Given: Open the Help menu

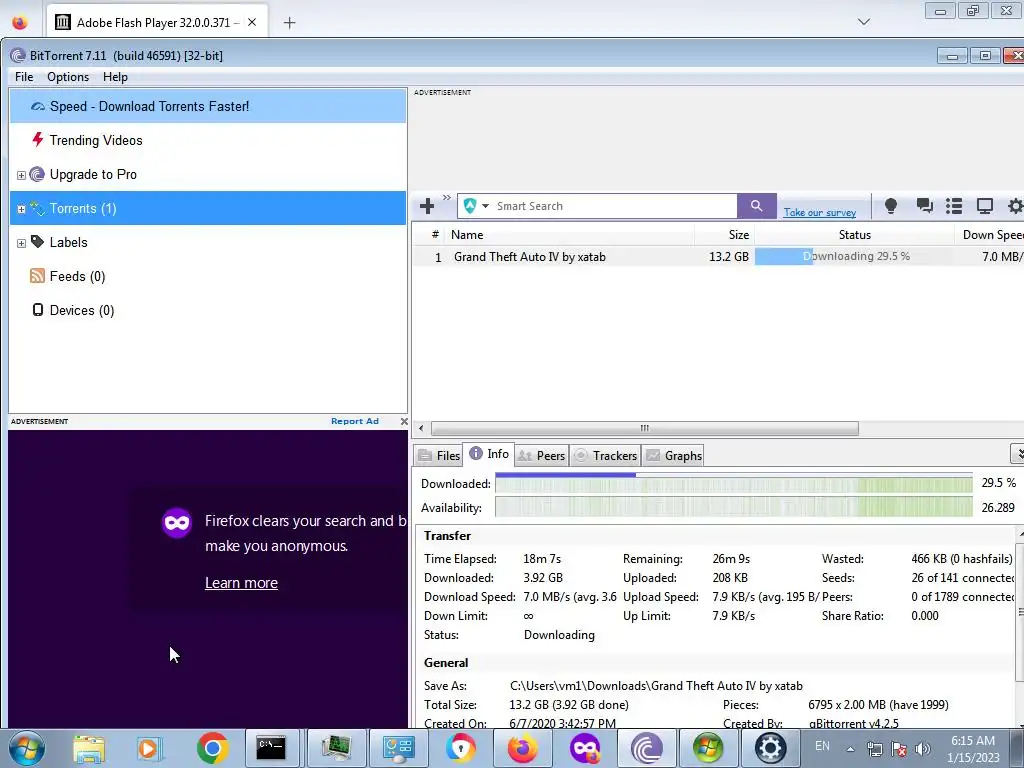Looking at the screenshot, I should pos(115,76).
